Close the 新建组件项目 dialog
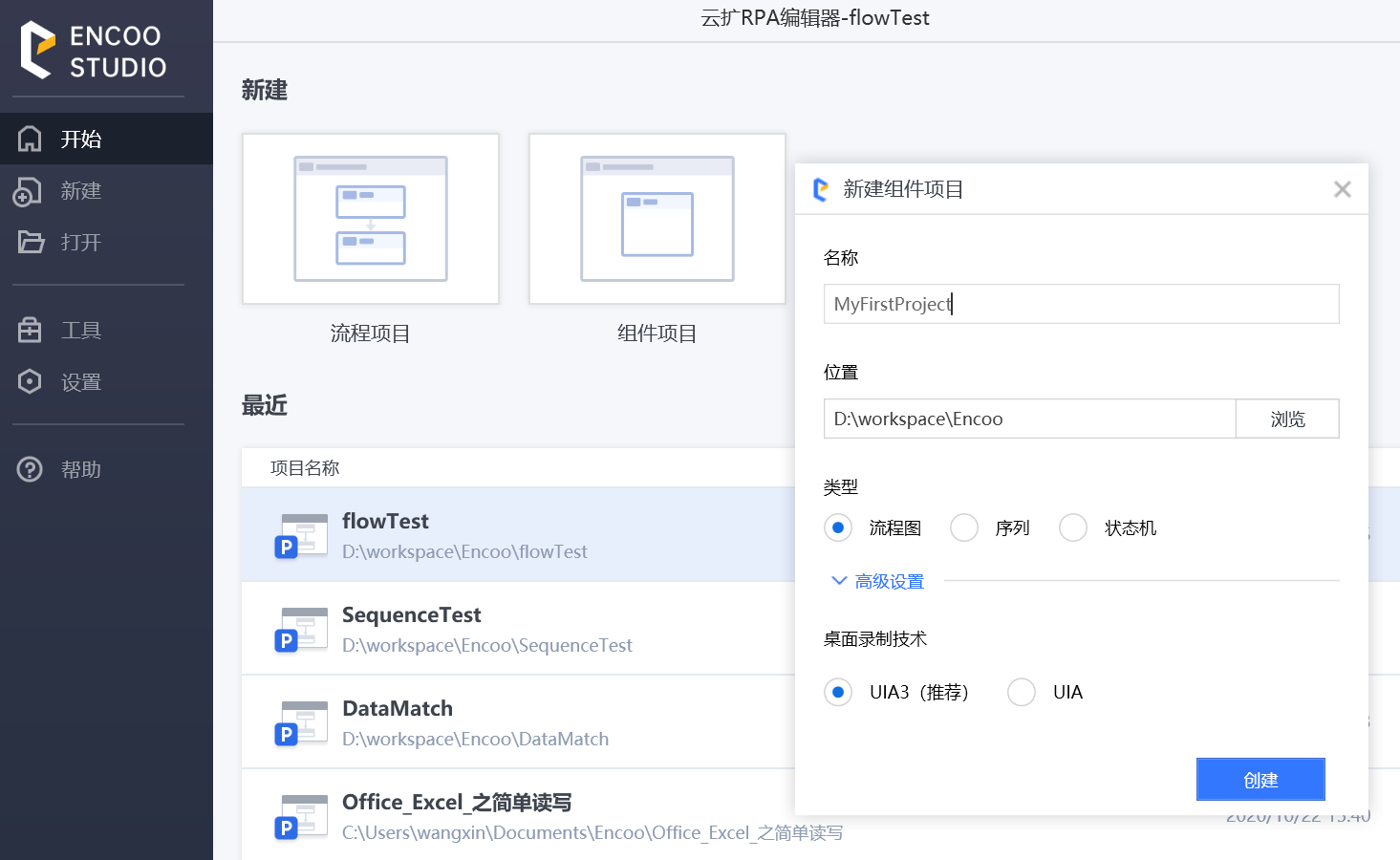1400x860 pixels. point(1343,189)
